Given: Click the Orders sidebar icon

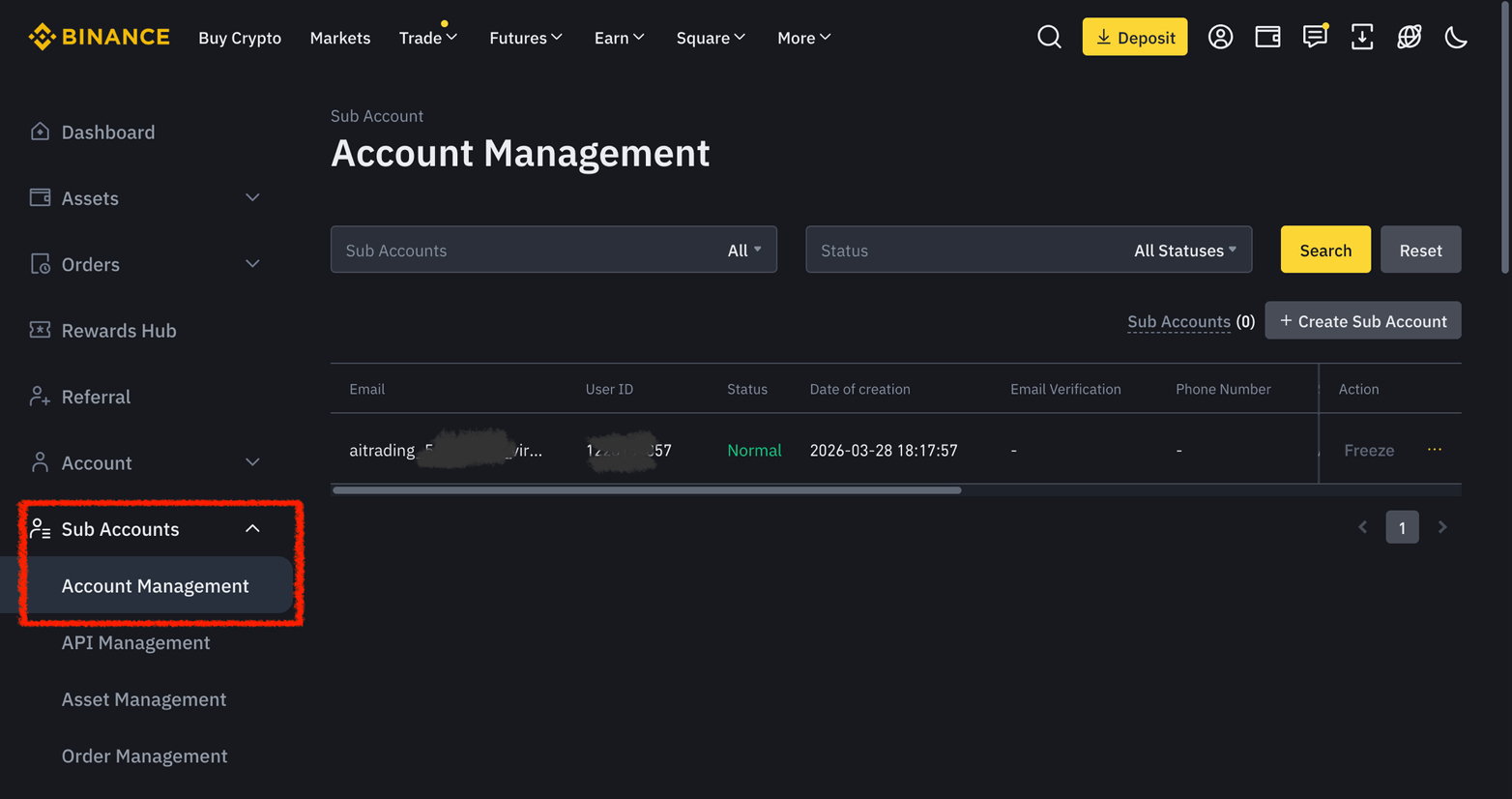Looking at the screenshot, I should [x=40, y=264].
